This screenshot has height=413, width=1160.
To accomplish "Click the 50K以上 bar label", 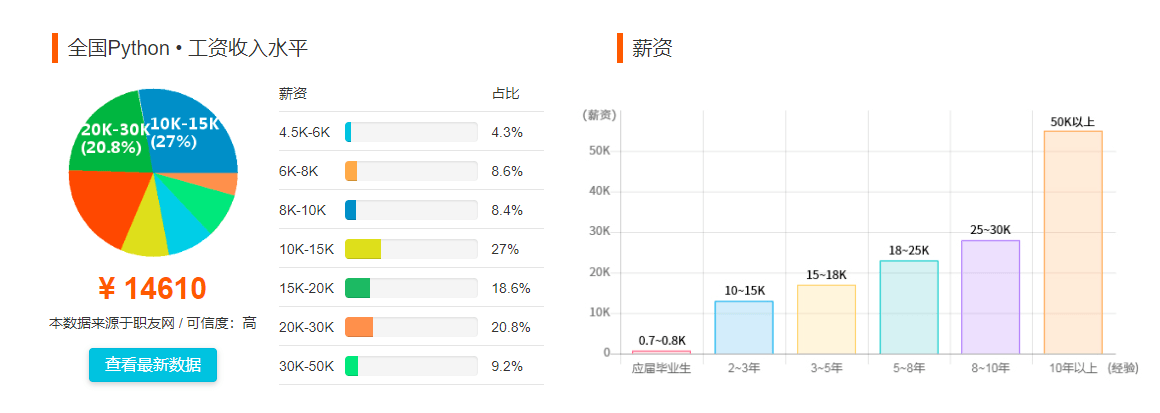I will click(x=1072, y=121).
